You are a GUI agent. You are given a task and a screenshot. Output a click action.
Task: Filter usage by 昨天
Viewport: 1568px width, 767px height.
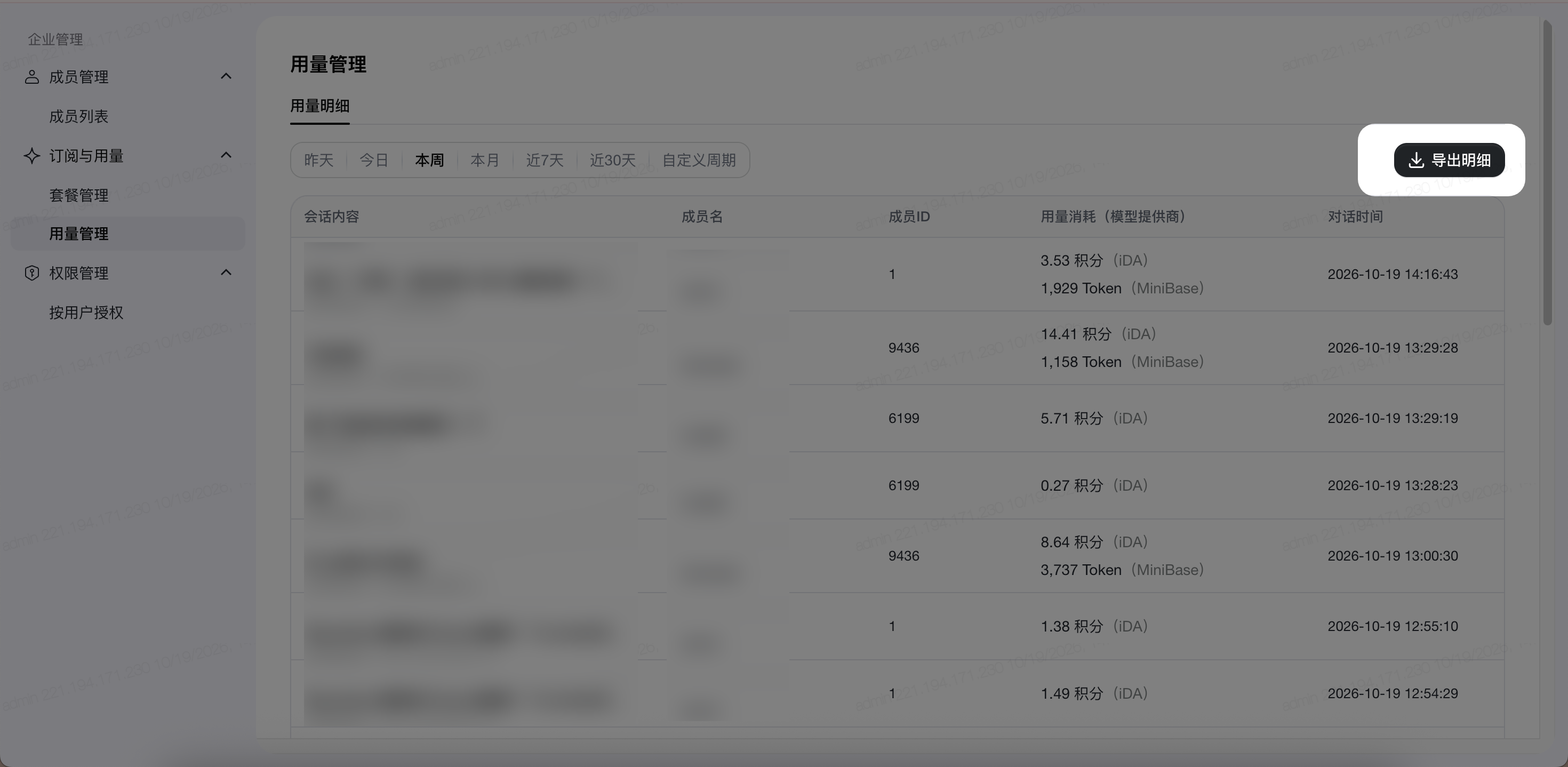click(319, 160)
